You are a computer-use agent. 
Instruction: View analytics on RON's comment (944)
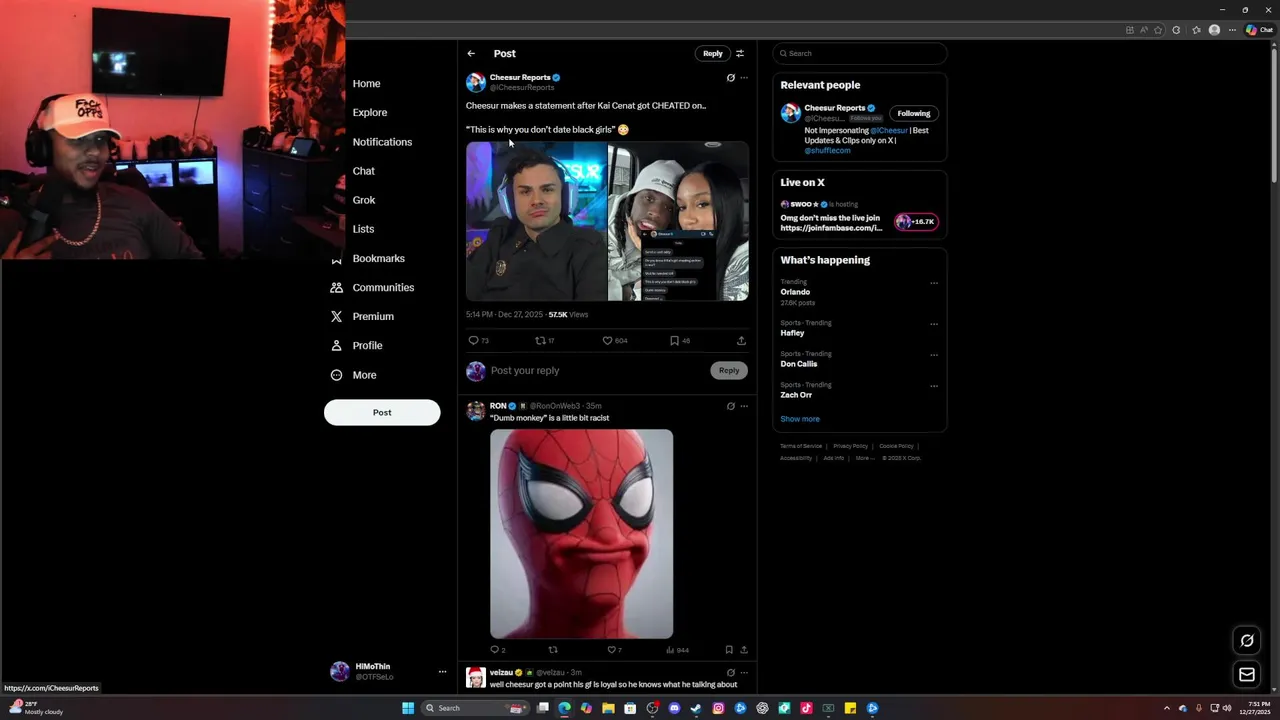[x=670, y=650]
